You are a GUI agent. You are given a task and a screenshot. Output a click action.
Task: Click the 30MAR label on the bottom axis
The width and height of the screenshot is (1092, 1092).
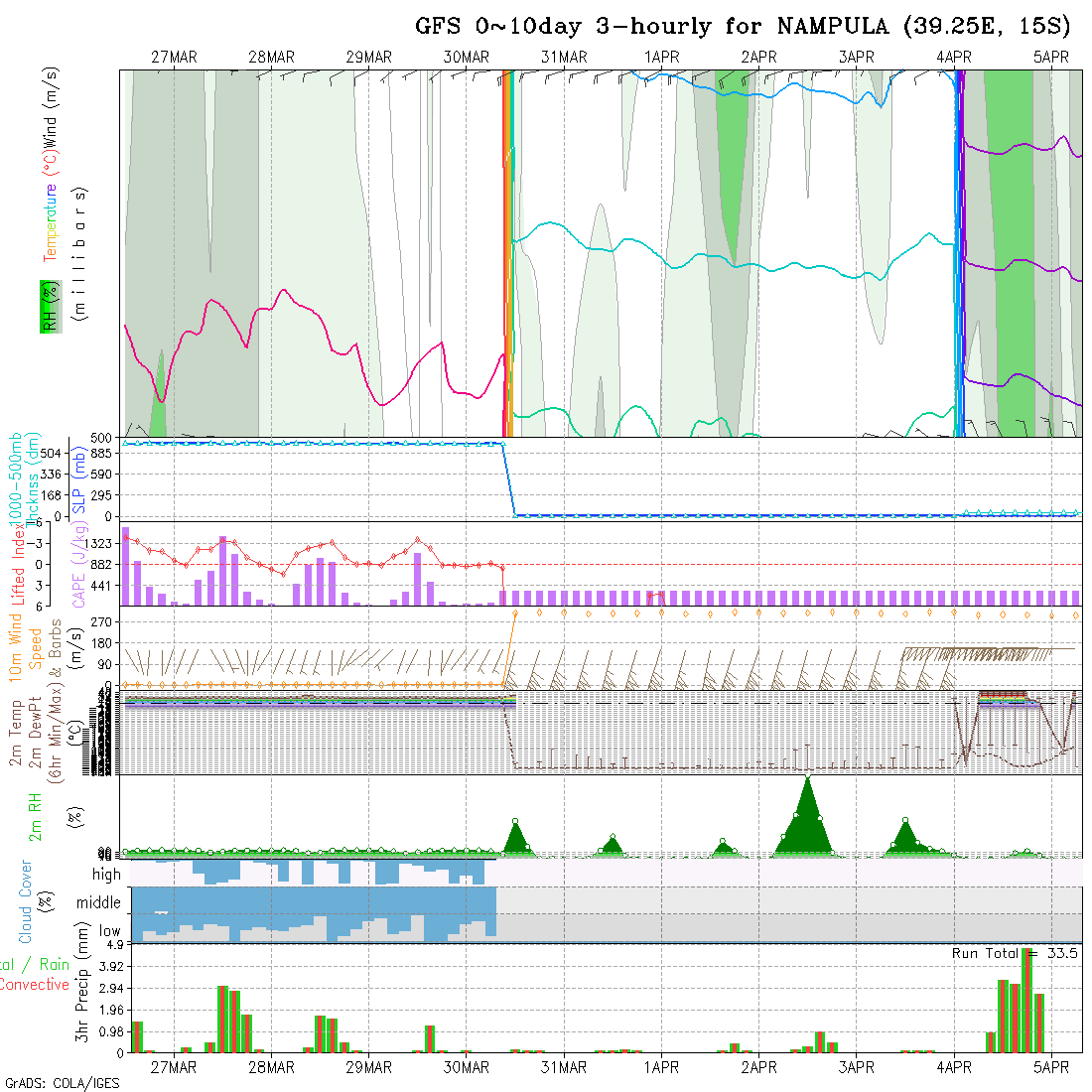point(467,1067)
